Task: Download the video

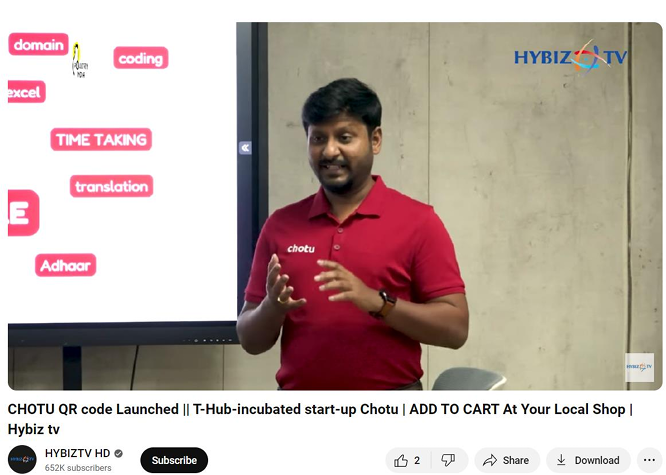Action: pyautogui.click(x=588, y=460)
